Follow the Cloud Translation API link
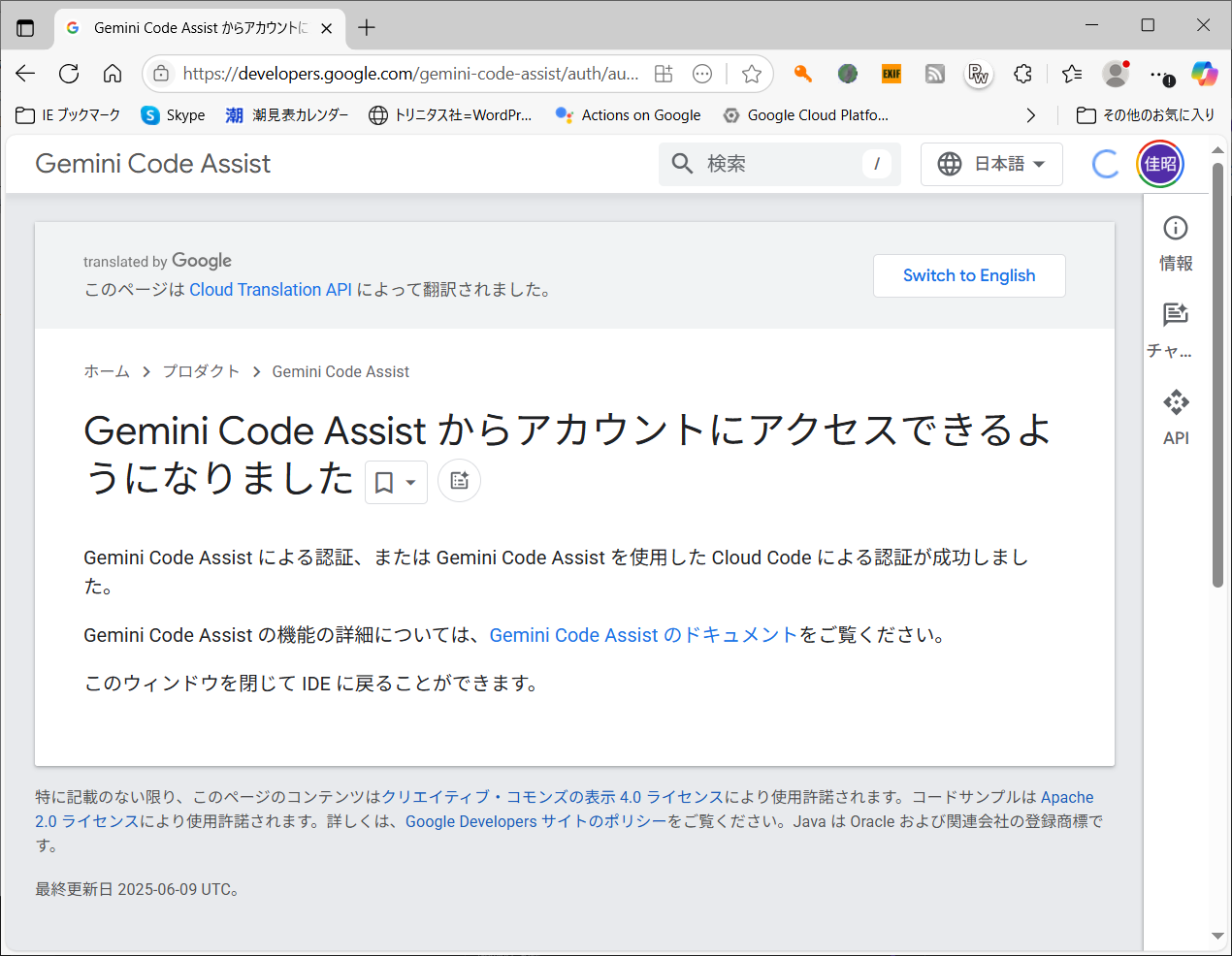The width and height of the screenshot is (1232, 956). tap(271, 290)
